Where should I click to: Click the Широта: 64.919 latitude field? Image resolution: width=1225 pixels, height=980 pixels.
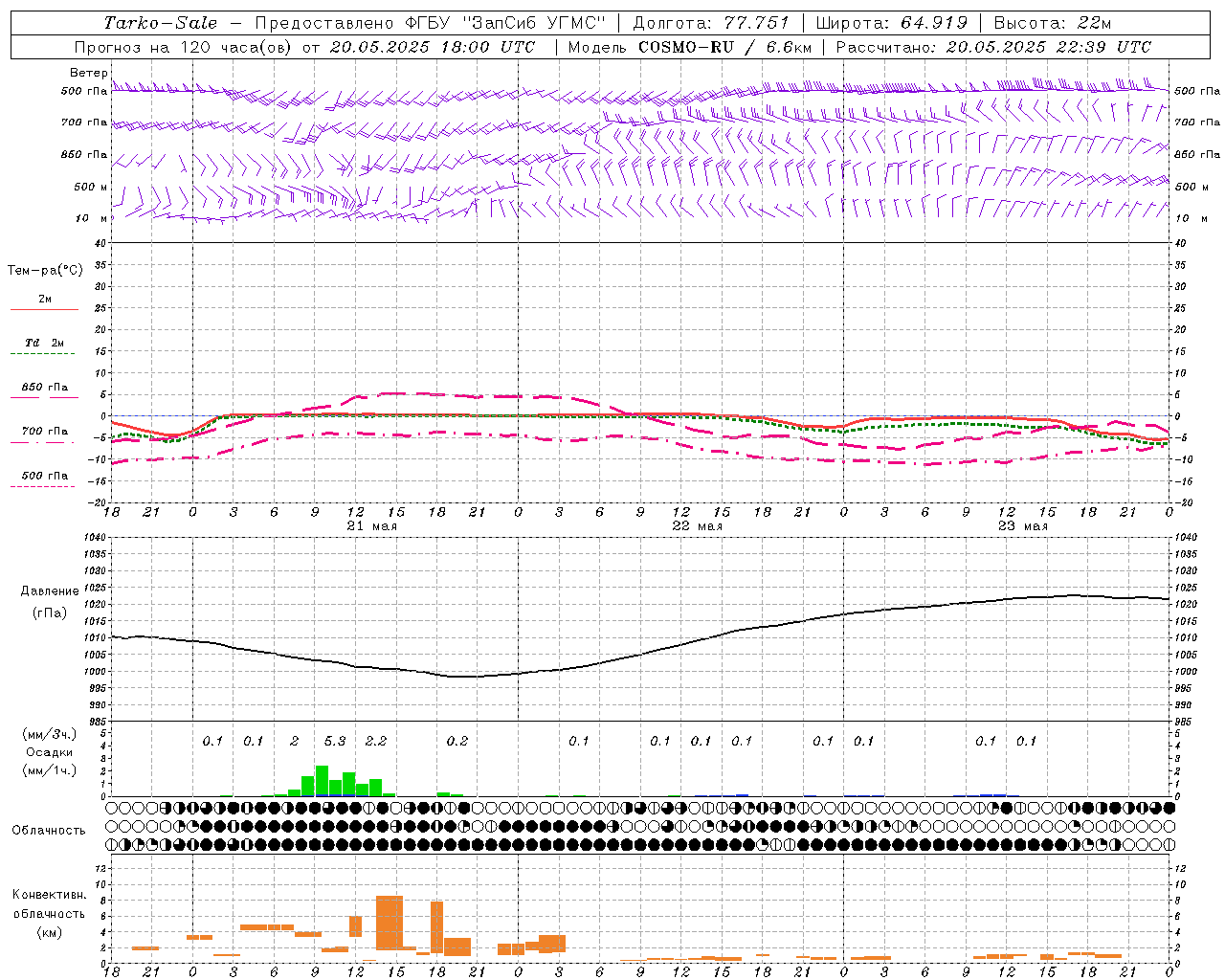[891, 23]
